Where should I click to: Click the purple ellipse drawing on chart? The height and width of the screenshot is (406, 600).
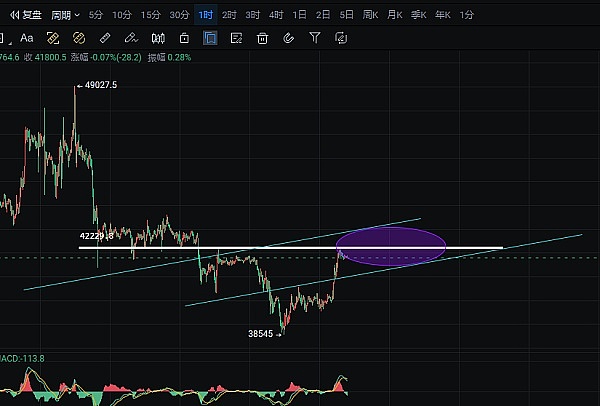tap(391, 233)
